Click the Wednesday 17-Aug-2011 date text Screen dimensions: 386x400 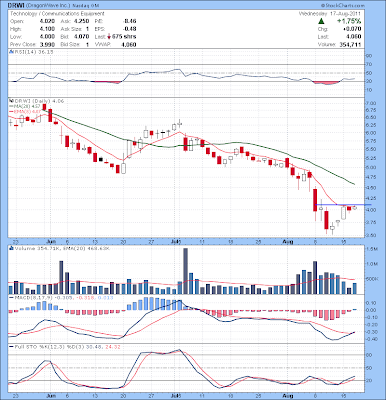329,14
